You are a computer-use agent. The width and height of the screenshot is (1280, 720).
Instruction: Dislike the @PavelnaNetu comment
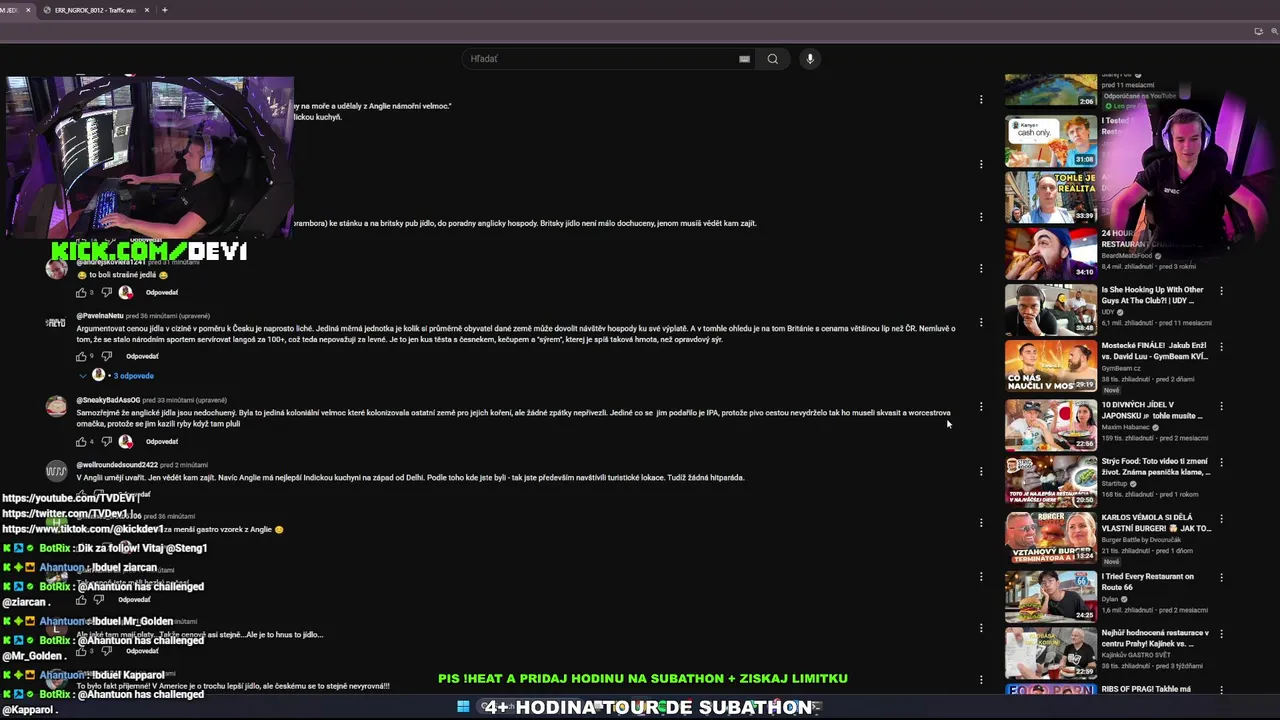[x=106, y=356]
